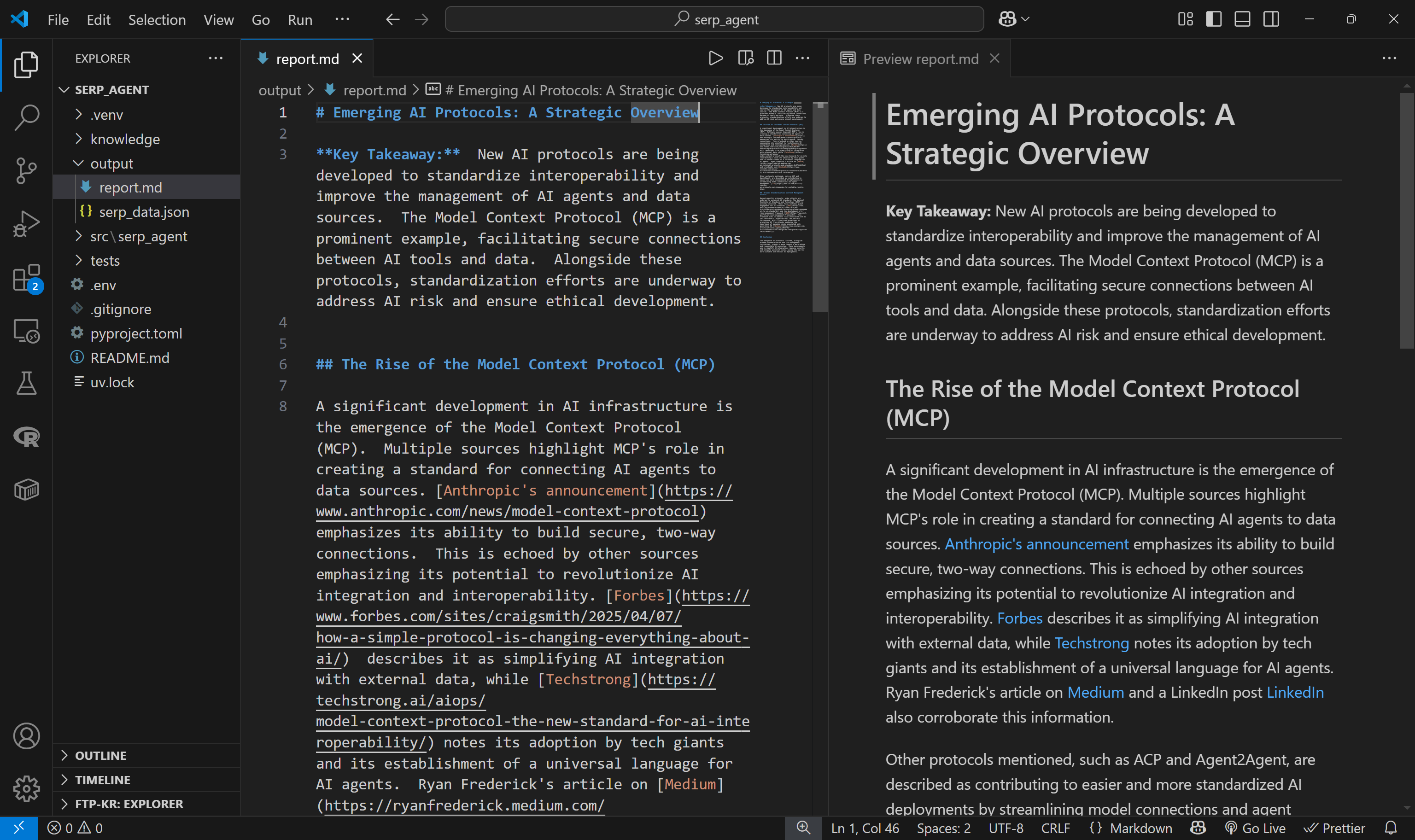Viewport: 1415px width, 840px height.
Task: Open the Run menu
Action: tap(300, 20)
